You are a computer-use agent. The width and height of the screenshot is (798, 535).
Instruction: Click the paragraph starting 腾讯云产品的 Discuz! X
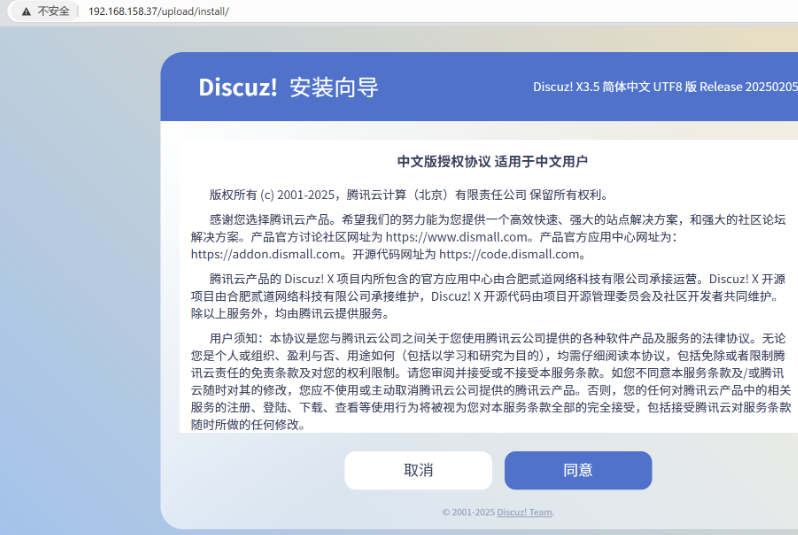[489, 296]
